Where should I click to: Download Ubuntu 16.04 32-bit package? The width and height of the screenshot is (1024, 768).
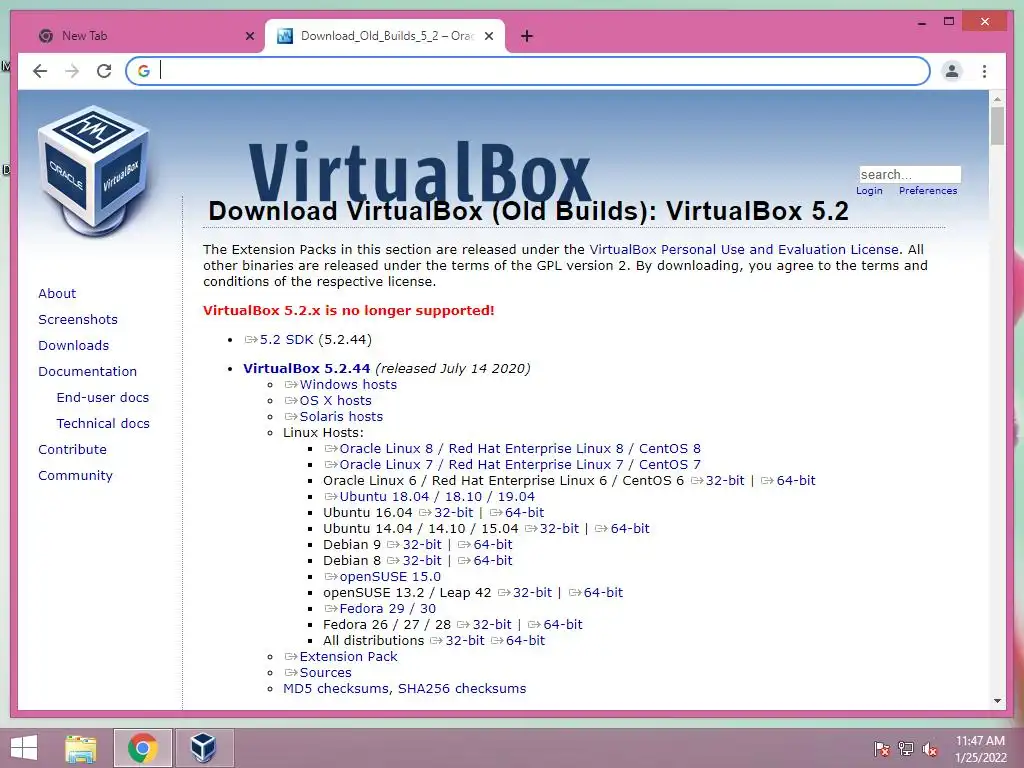[x=446, y=513]
